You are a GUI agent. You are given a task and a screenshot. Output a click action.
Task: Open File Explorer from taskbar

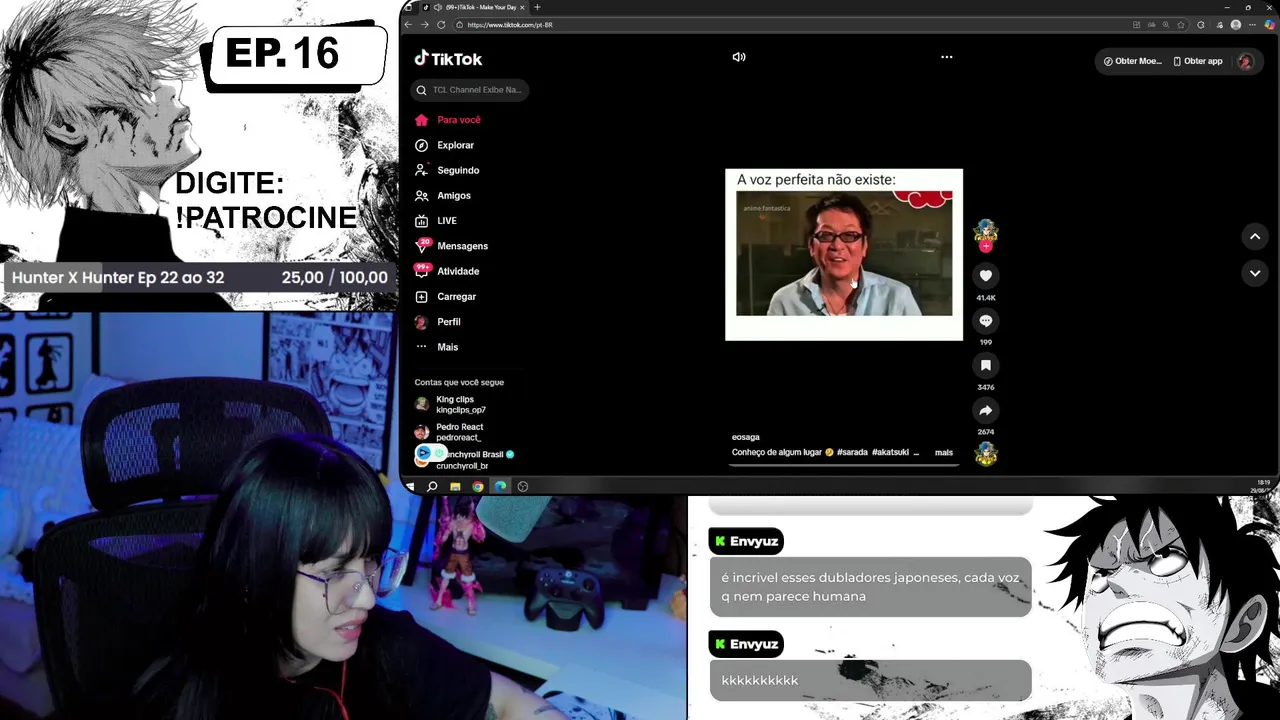(x=455, y=486)
